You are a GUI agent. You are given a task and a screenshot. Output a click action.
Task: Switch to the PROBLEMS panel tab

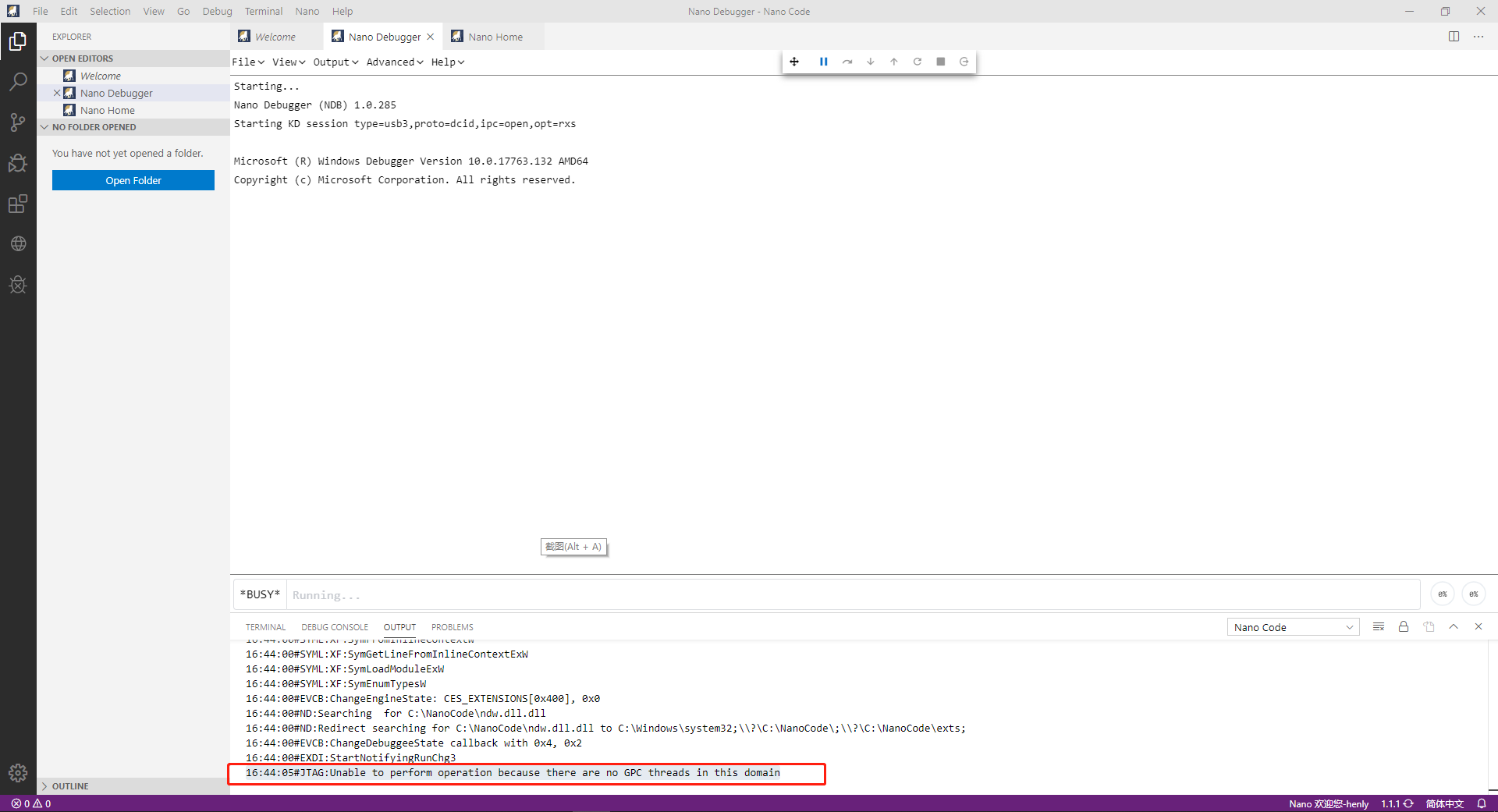click(452, 626)
